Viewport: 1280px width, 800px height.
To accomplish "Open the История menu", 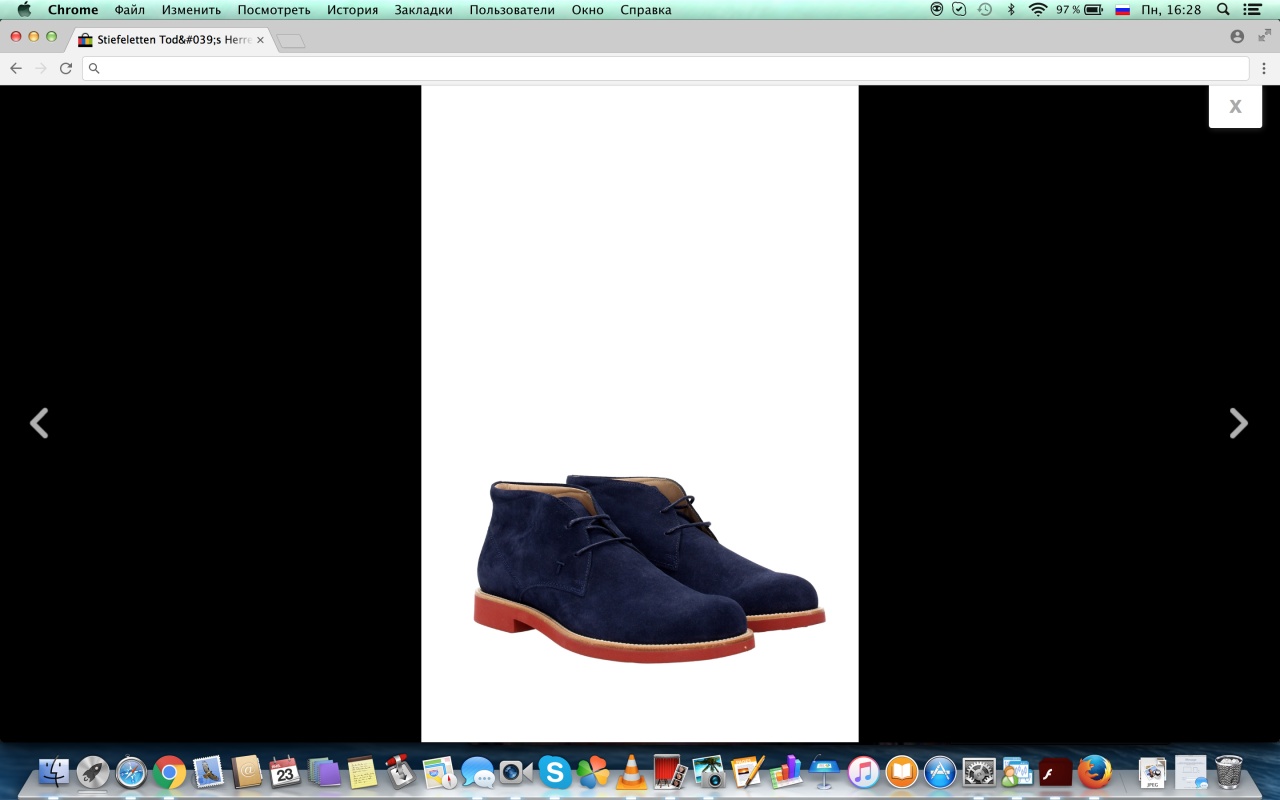I will (x=352, y=10).
